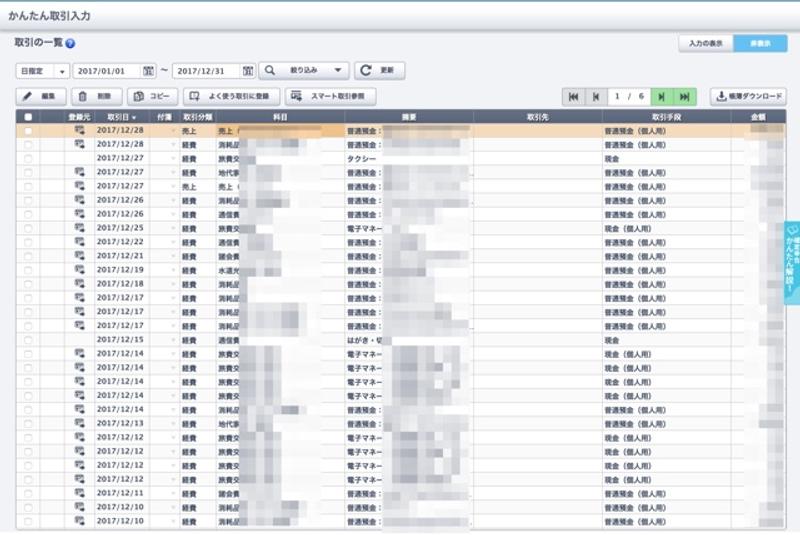800x535 pixels.
Task: Open calendar picker for start date 2017/01/01
Action: 149,71
